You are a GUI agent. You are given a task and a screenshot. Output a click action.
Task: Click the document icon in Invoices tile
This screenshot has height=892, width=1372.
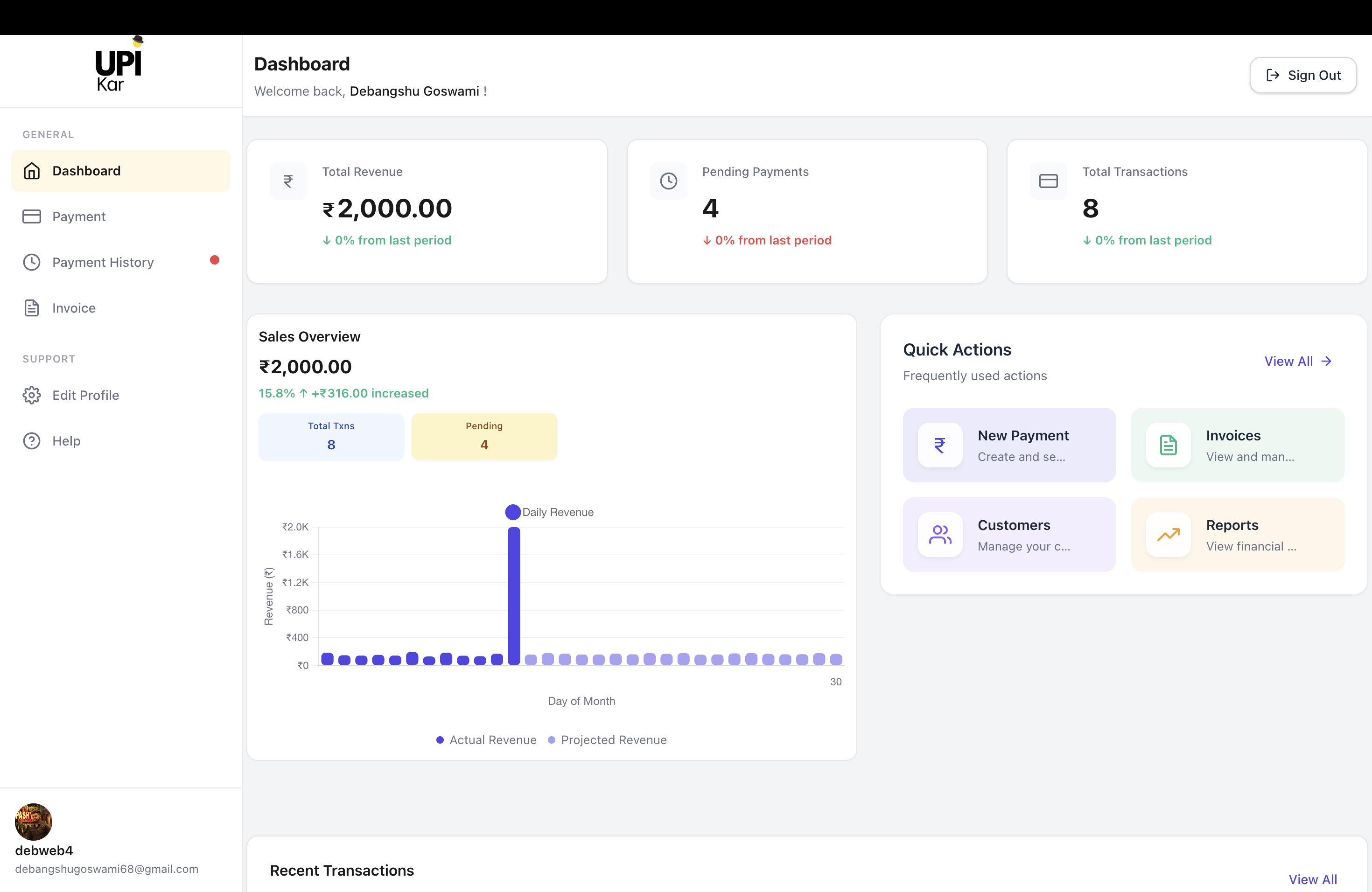click(x=1168, y=445)
